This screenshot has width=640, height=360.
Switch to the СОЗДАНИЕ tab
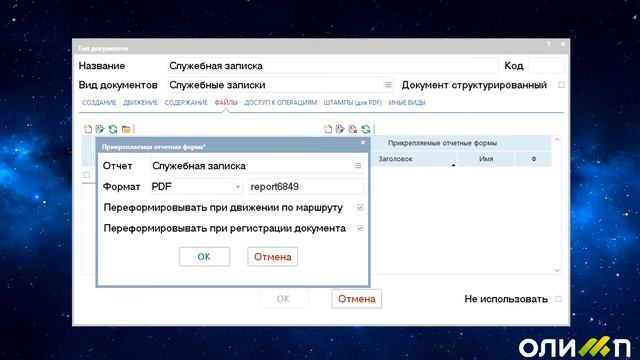pos(99,103)
